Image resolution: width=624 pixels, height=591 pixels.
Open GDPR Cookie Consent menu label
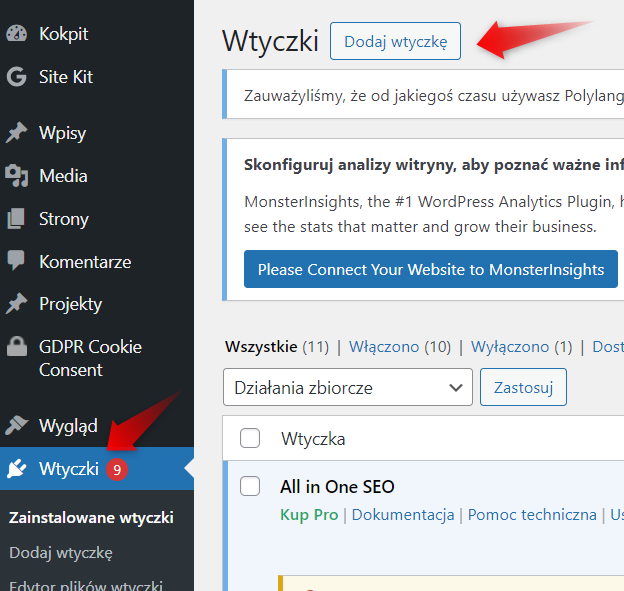click(90, 358)
